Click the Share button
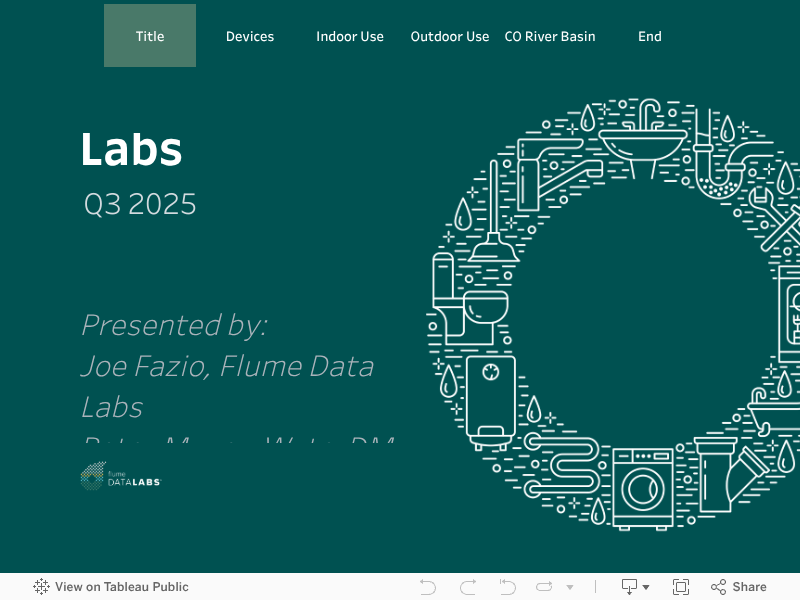The image size is (800, 600). coord(739,587)
